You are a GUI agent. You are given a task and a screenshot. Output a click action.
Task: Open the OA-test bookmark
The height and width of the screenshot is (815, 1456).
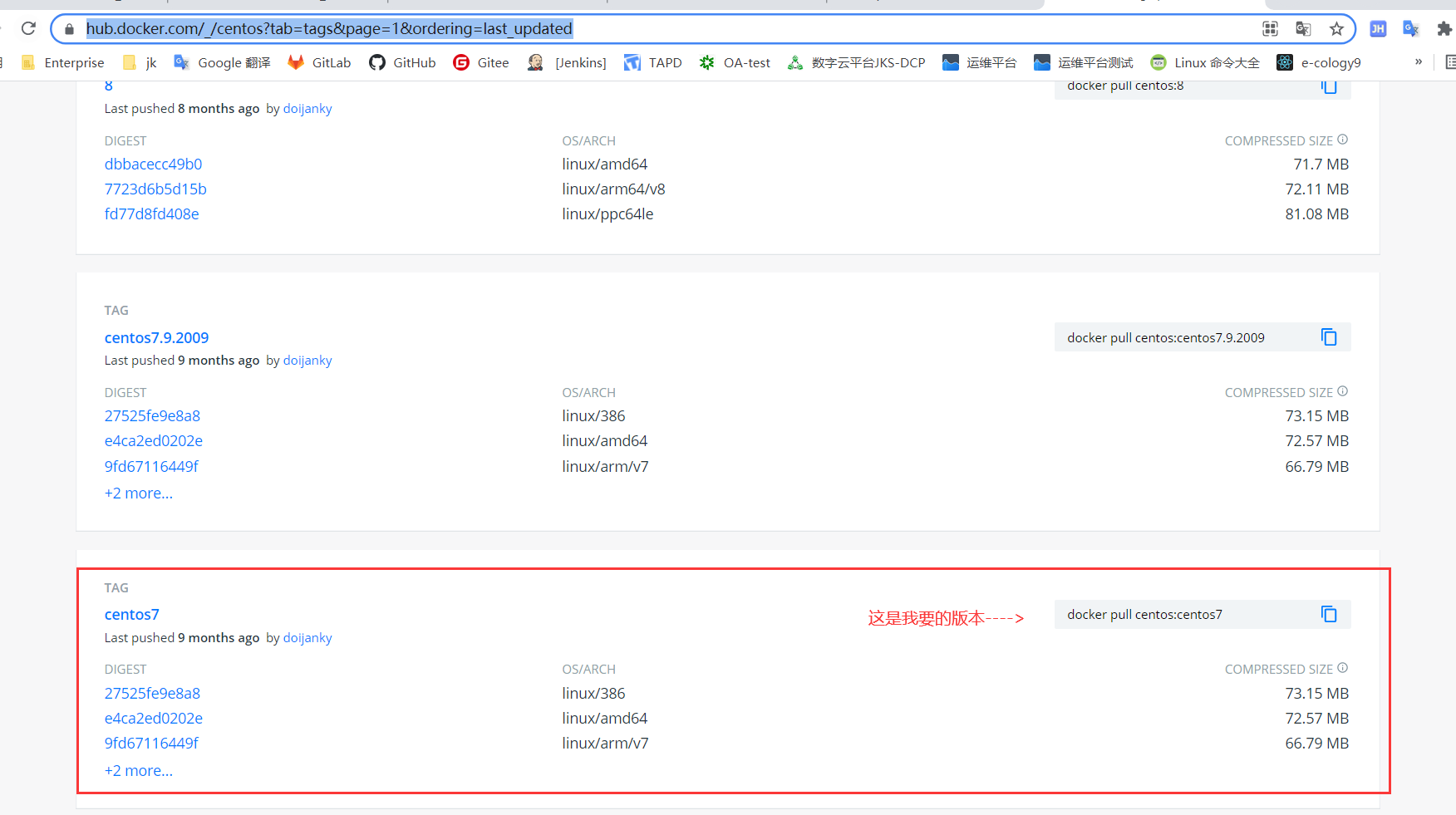(735, 62)
